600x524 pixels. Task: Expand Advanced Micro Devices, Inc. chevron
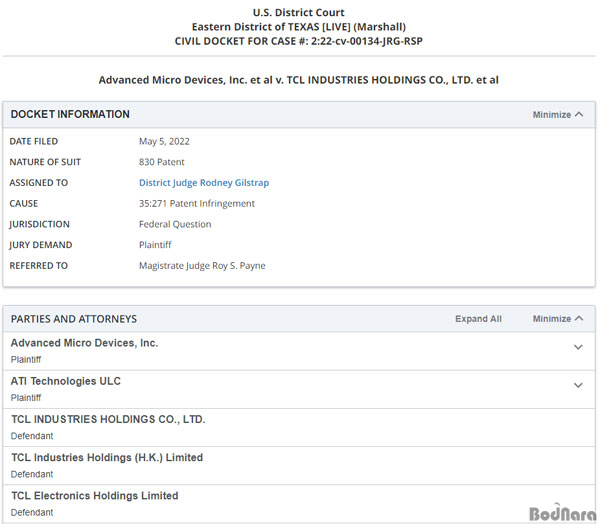[578, 347]
